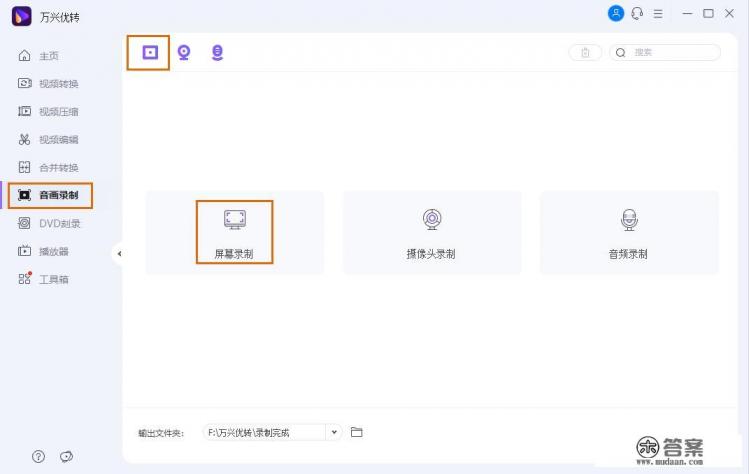Start 音频录制 audio recording card
The width and height of the screenshot is (749, 474).
(629, 232)
